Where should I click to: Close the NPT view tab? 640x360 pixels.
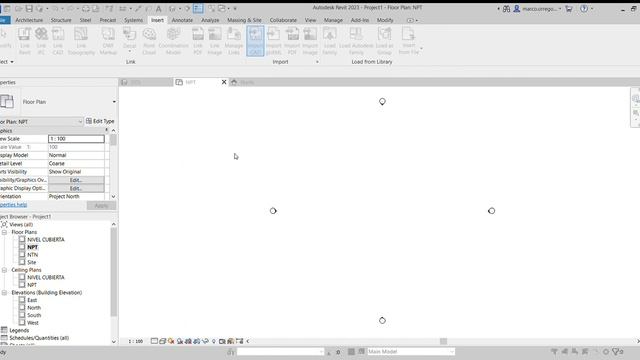click(224, 82)
